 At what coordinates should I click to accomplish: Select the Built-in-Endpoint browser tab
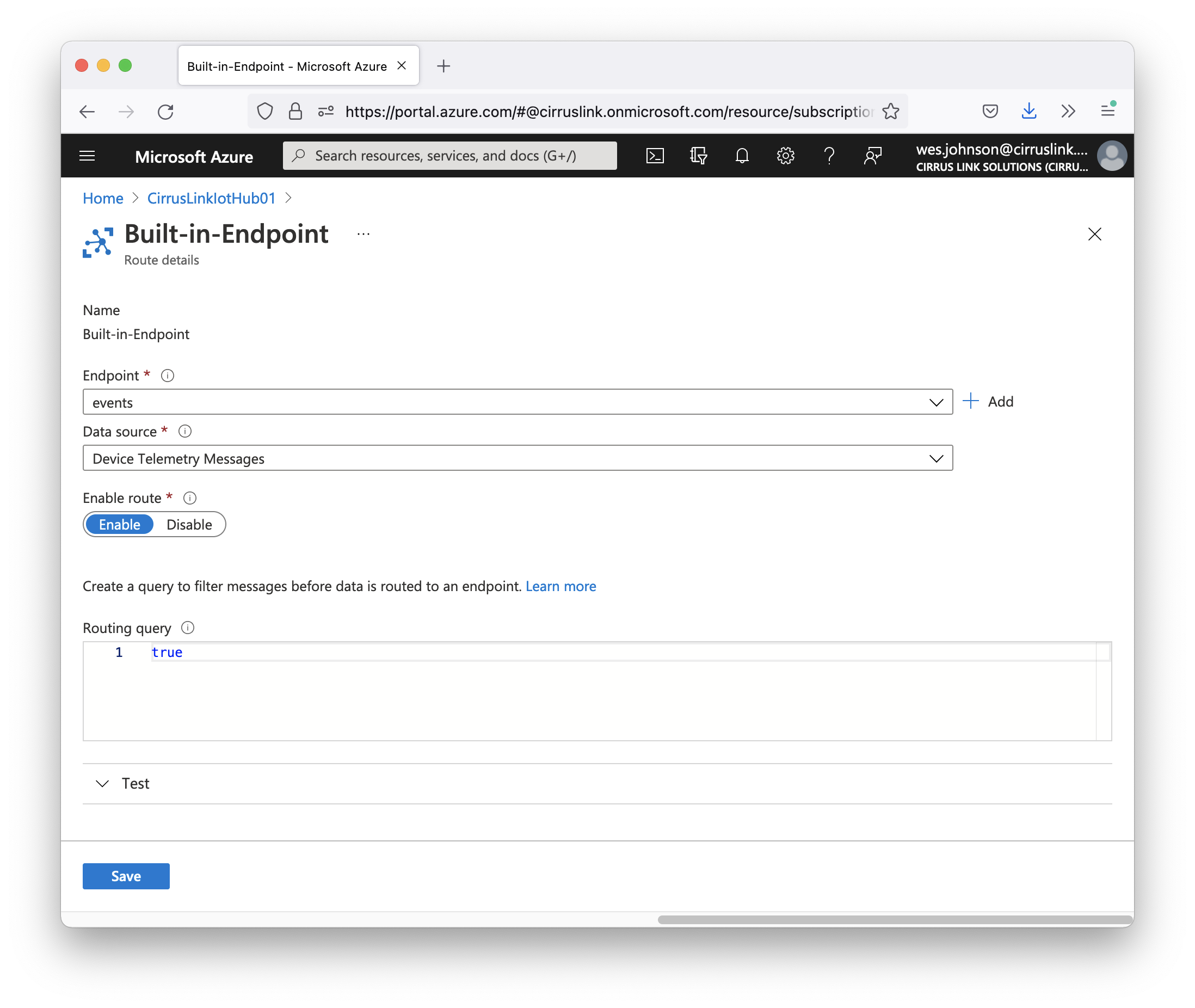point(287,66)
